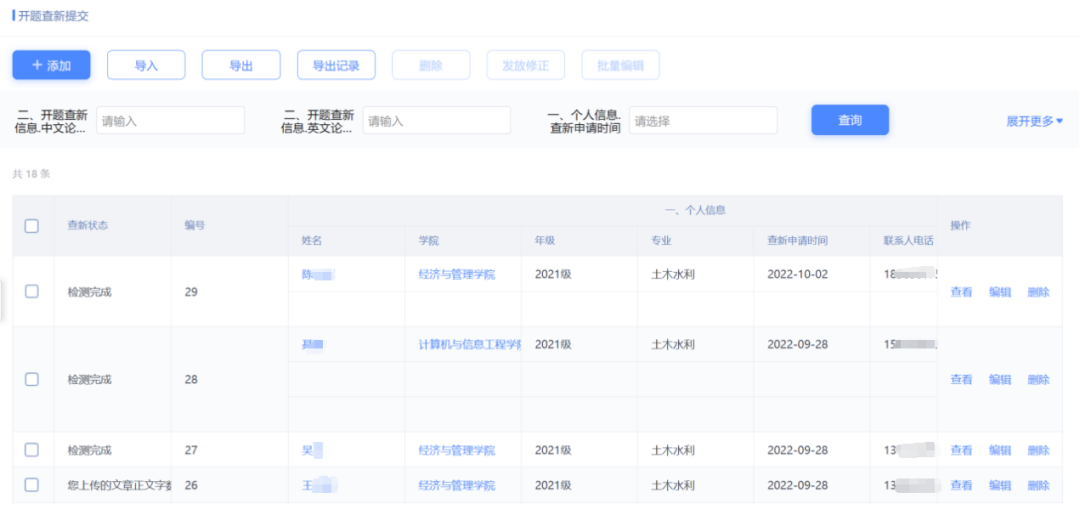Click the 开题查新提交 page title

click(53, 16)
